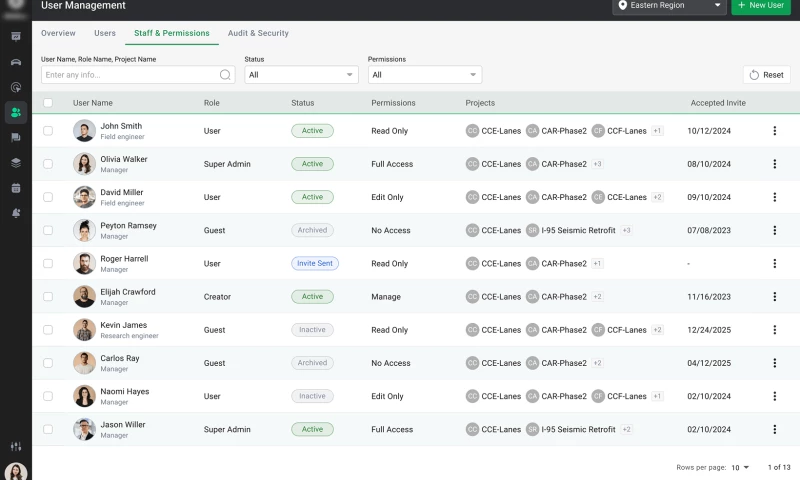Click the Inactive status badge for Kevin James

[312, 330]
